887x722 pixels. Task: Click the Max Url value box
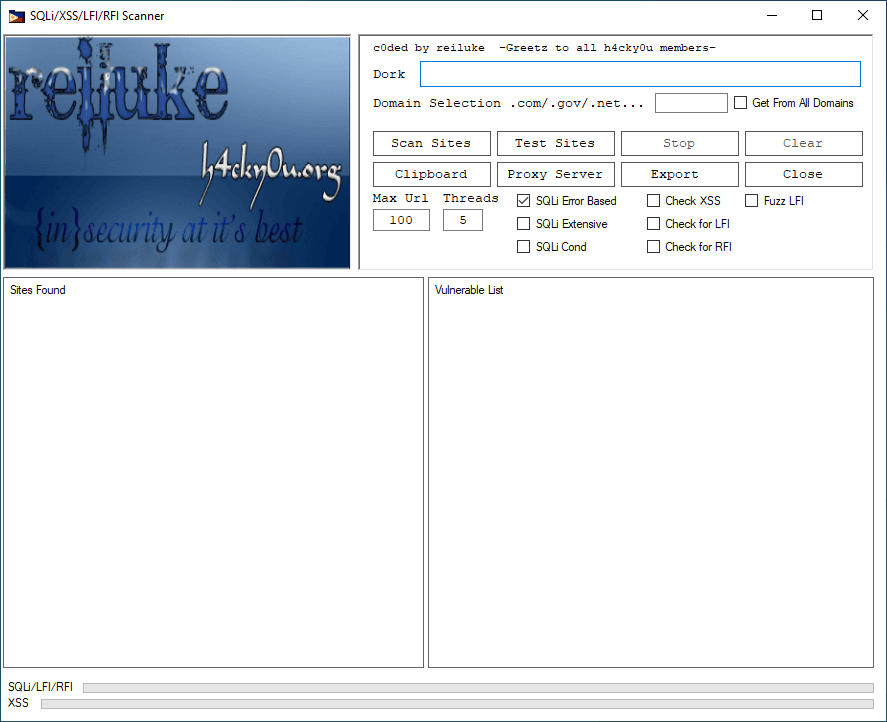[x=400, y=219]
